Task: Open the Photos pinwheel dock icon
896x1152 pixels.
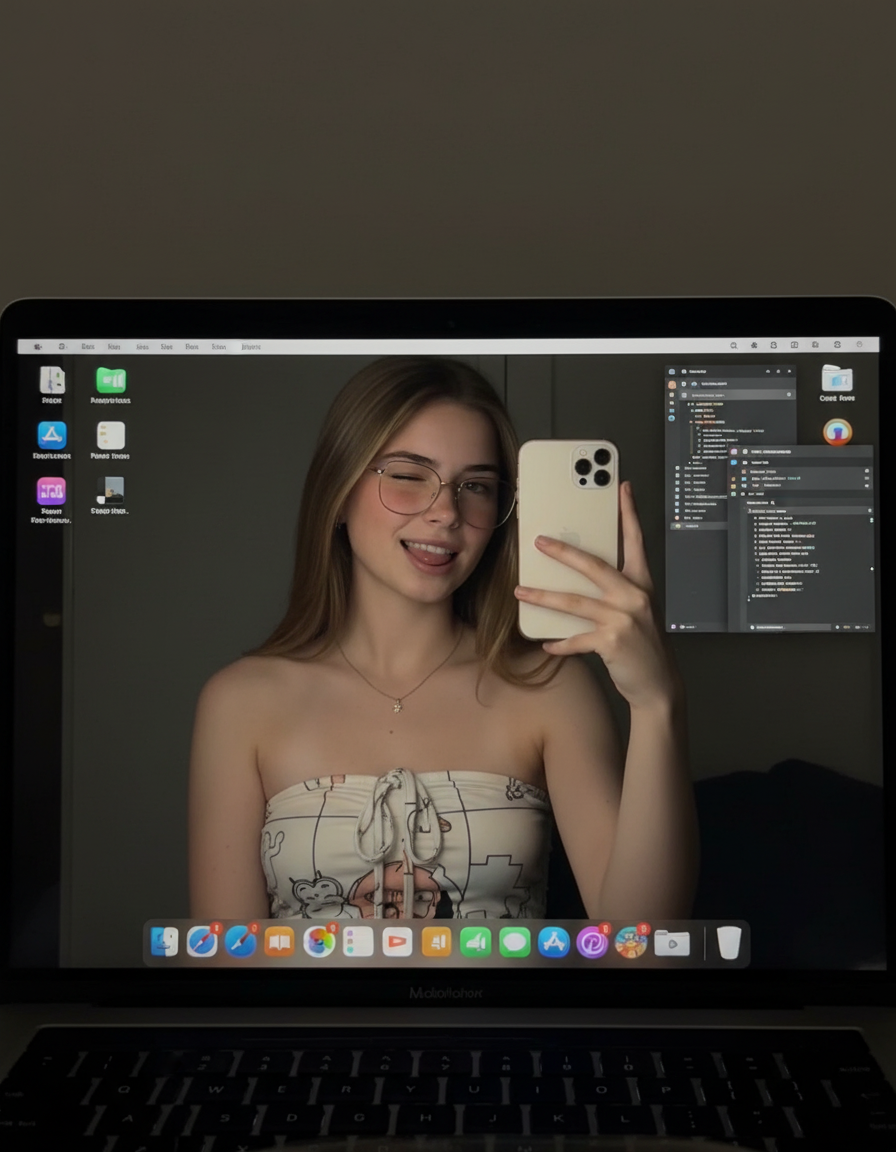Action: pyautogui.click(x=319, y=942)
